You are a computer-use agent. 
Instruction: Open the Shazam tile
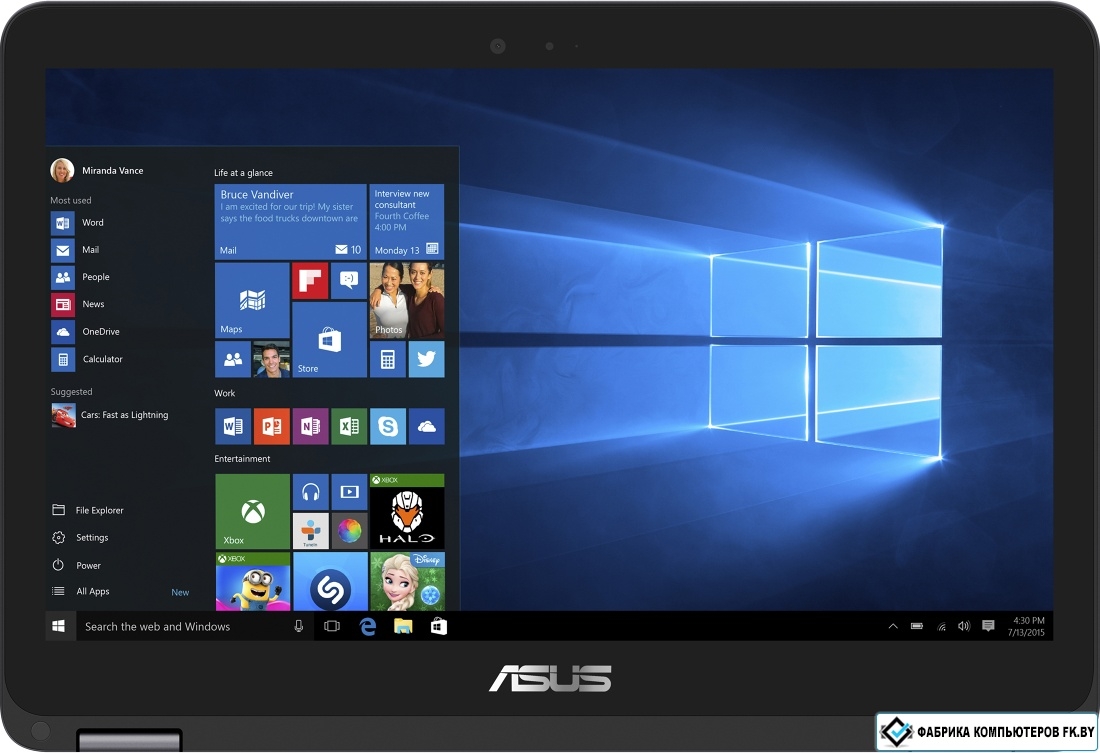[x=330, y=582]
